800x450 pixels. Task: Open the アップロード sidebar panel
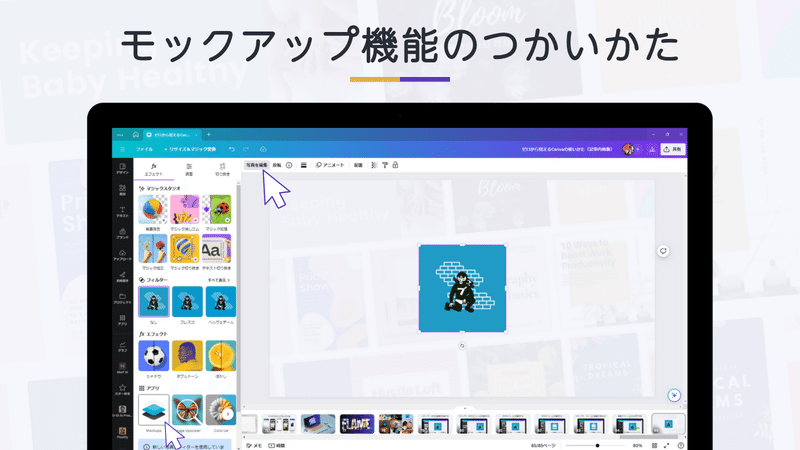click(x=122, y=255)
